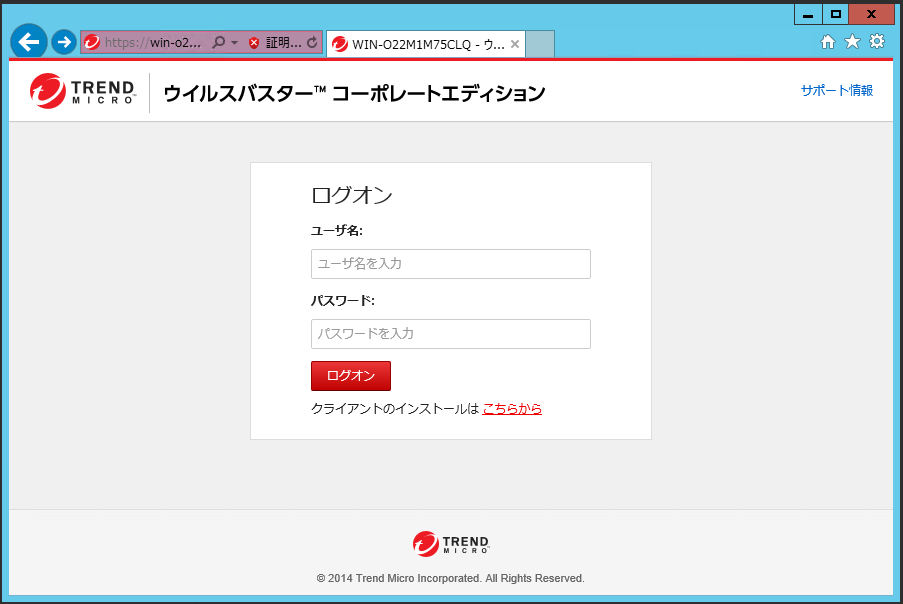This screenshot has height=604, width=903.
Task: Focus the パスワード input field
Action: pos(451,334)
